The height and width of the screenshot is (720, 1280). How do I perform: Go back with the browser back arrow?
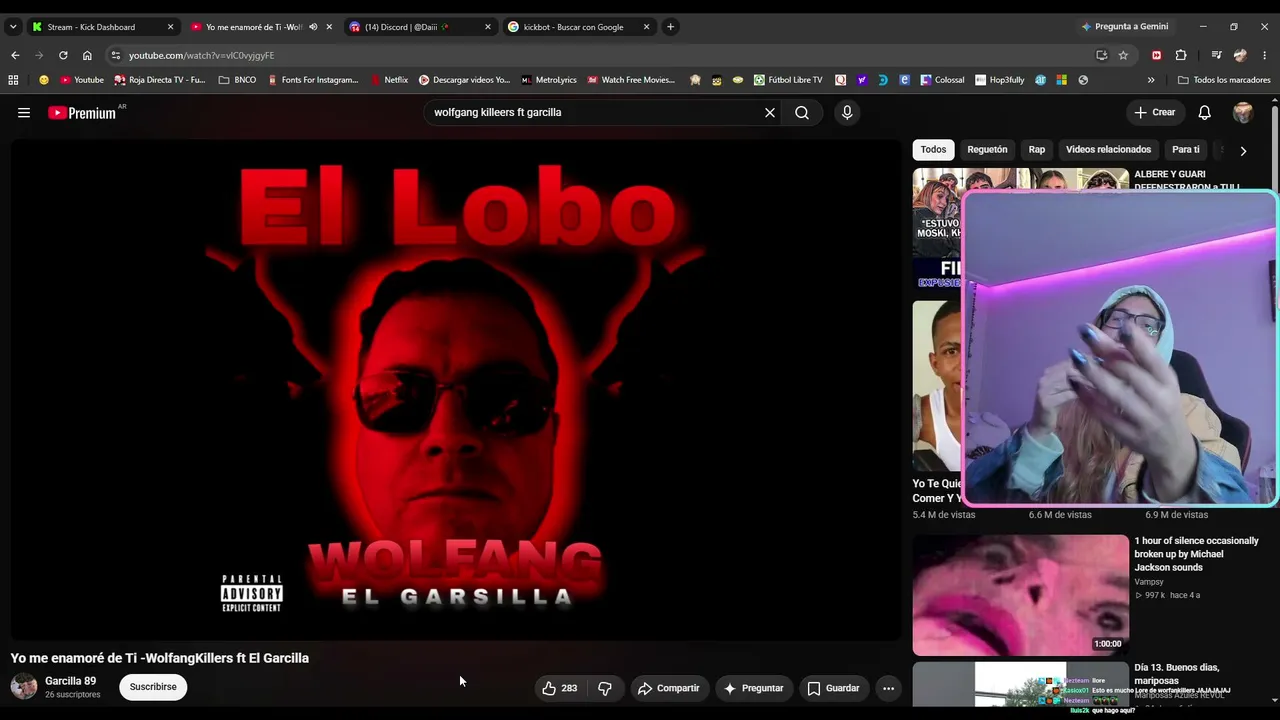(15, 55)
